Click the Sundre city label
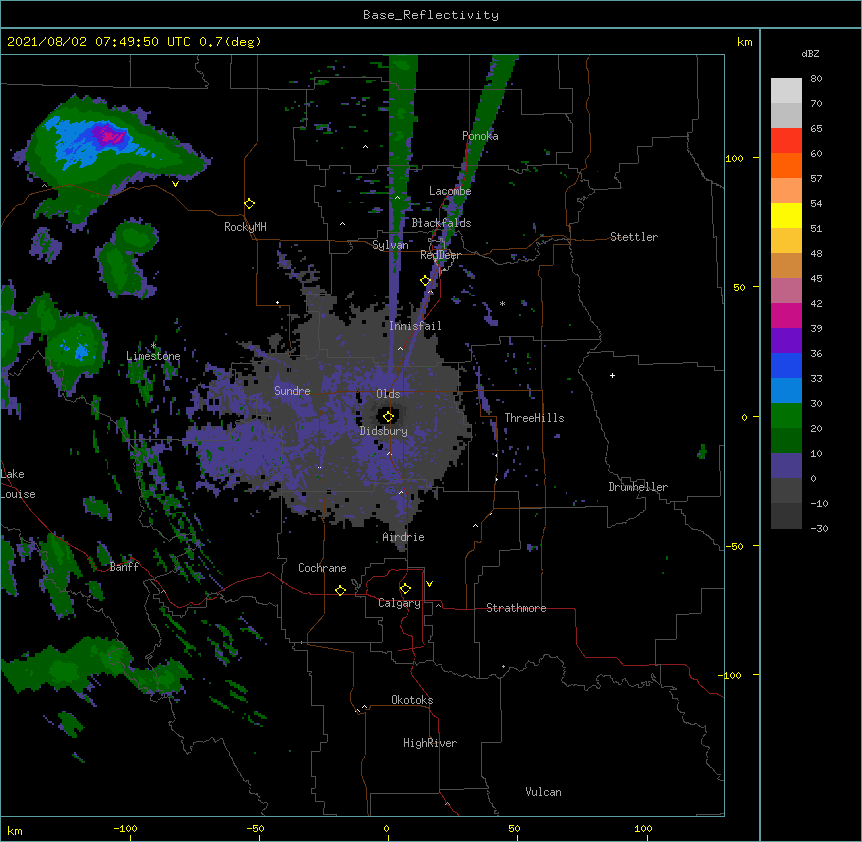Image resolution: width=862 pixels, height=842 pixels. [x=292, y=391]
